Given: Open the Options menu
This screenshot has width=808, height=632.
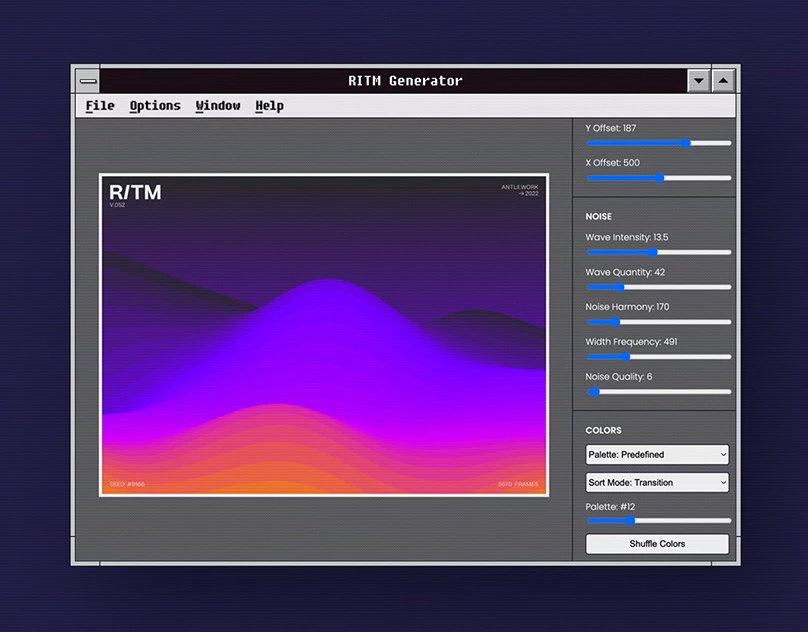Looking at the screenshot, I should [155, 106].
